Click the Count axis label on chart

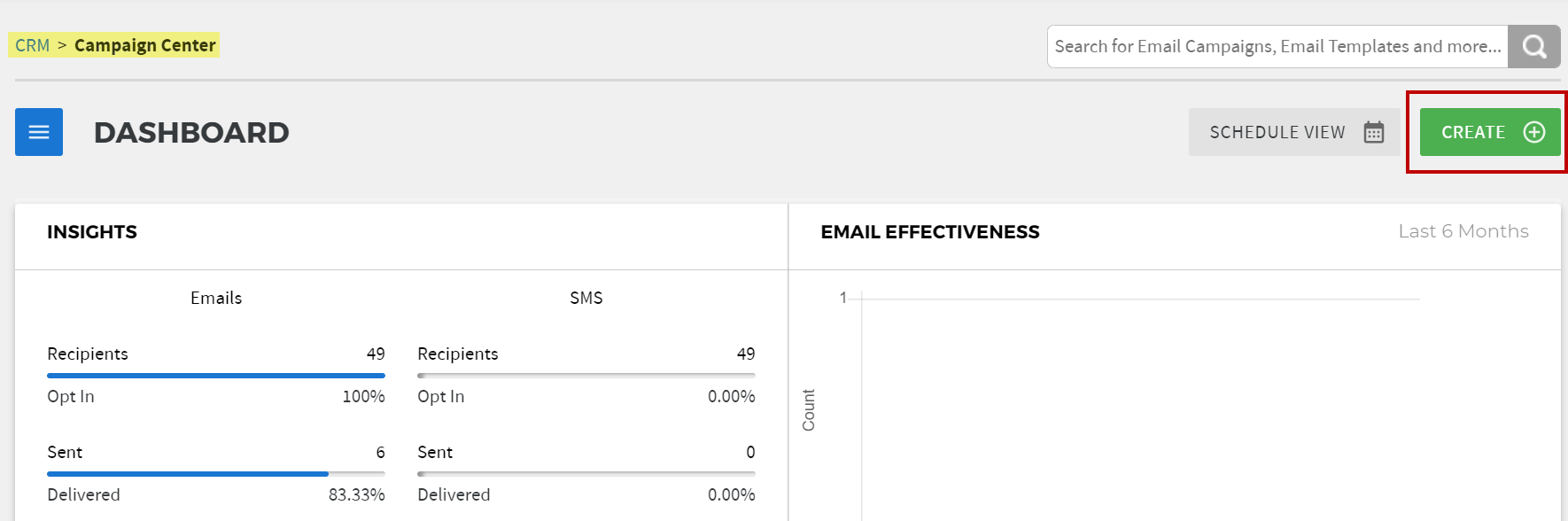(808, 410)
